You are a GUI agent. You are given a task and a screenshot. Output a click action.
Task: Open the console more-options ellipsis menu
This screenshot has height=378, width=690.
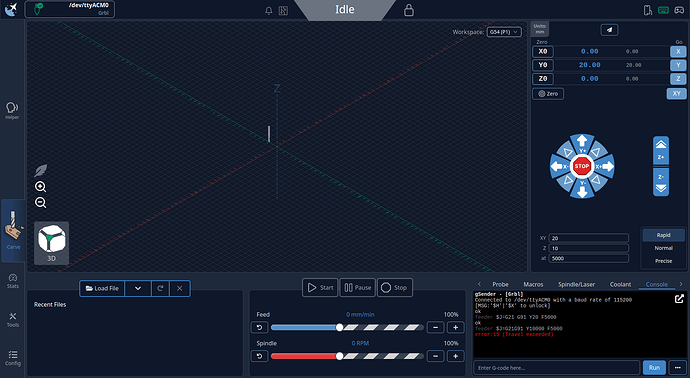pos(677,367)
